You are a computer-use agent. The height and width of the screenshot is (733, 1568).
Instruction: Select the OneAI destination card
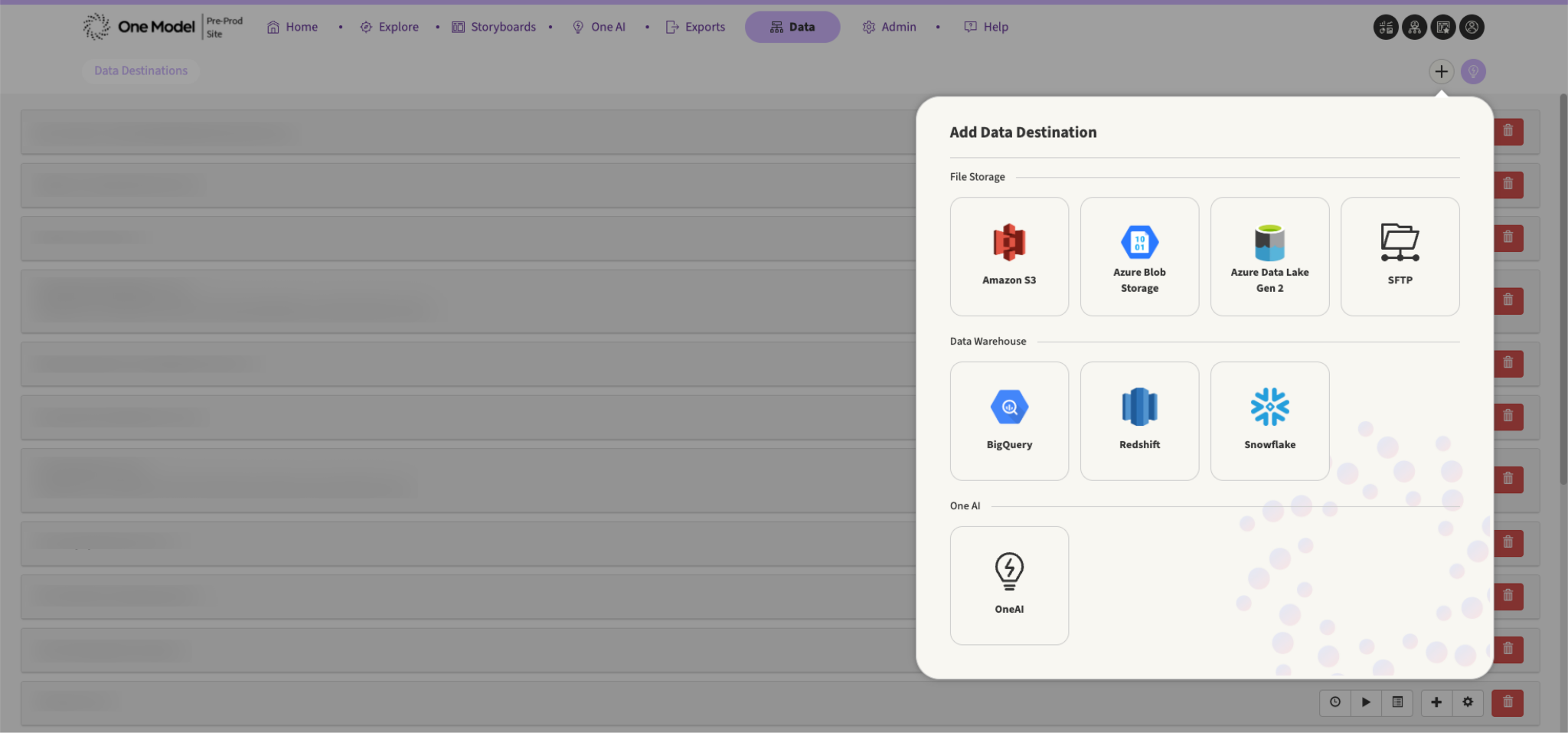(x=1009, y=586)
